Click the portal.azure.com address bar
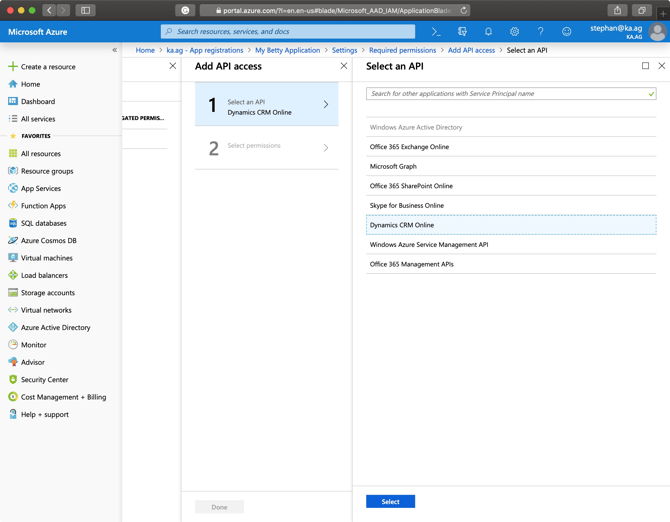Viewport: 670px width, 522px height. (335, 10)
